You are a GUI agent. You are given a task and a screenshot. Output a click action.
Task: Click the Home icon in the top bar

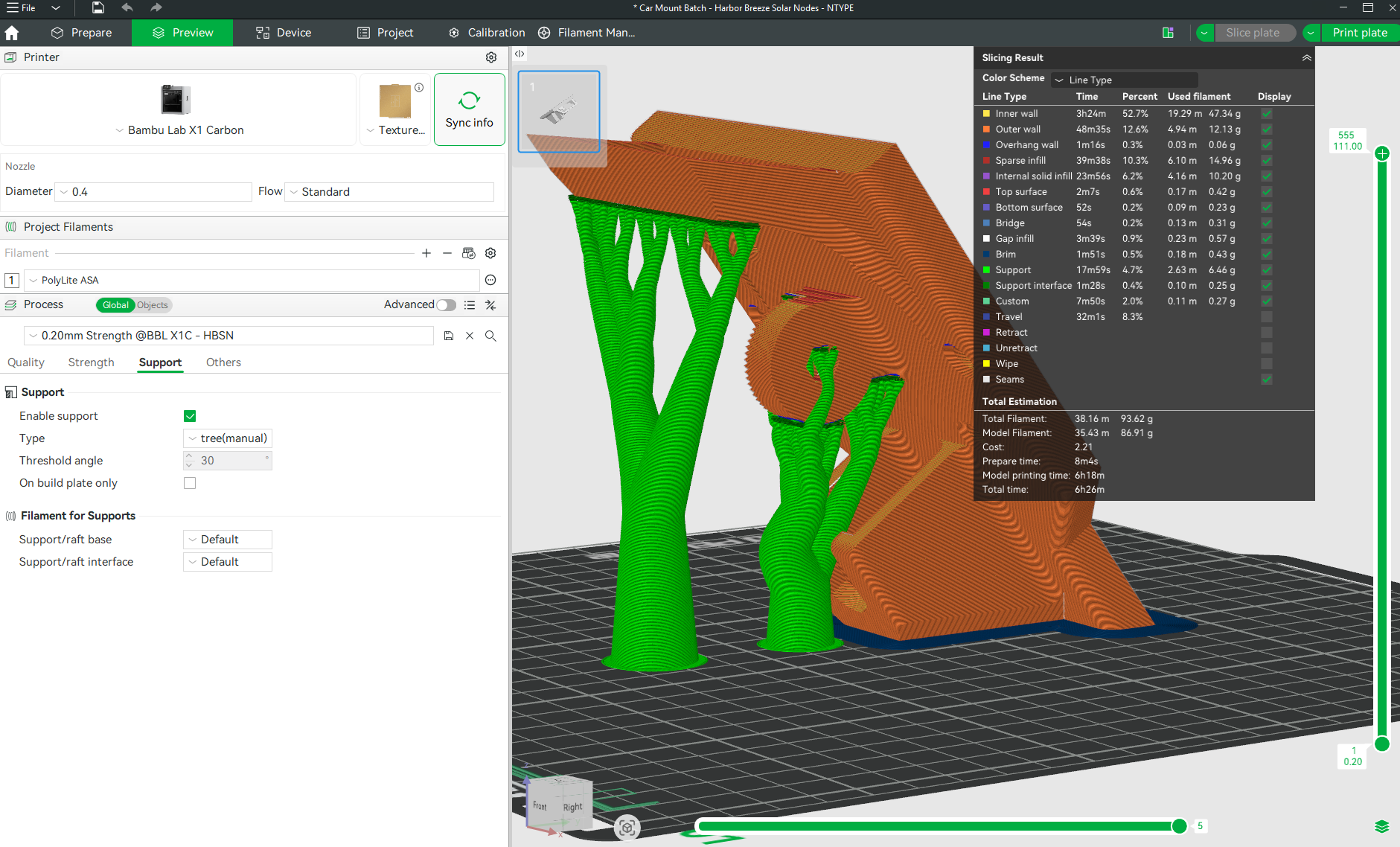coord(12,33)
